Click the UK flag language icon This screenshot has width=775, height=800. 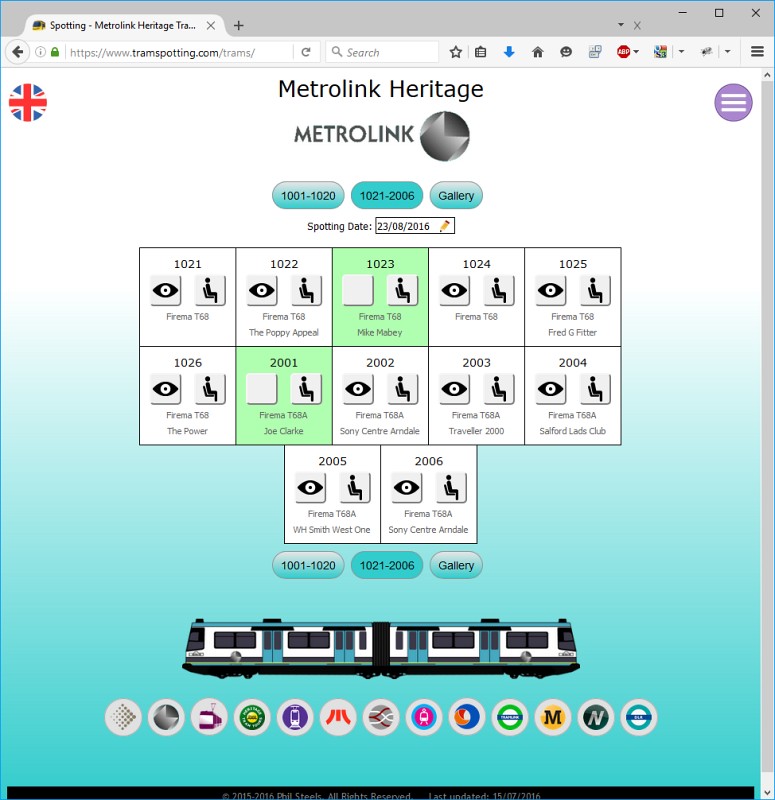tap(28, 103)
